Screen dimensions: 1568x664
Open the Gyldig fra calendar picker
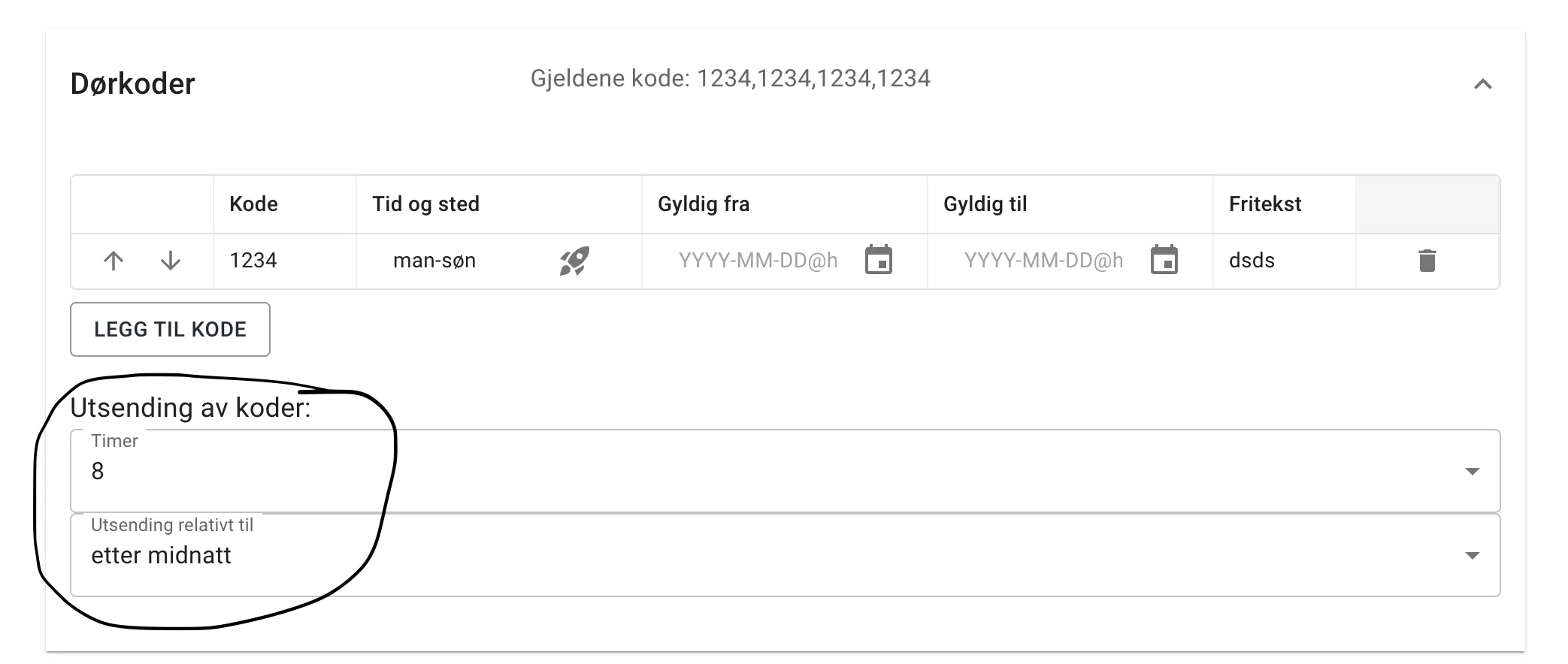coord(879,260)
